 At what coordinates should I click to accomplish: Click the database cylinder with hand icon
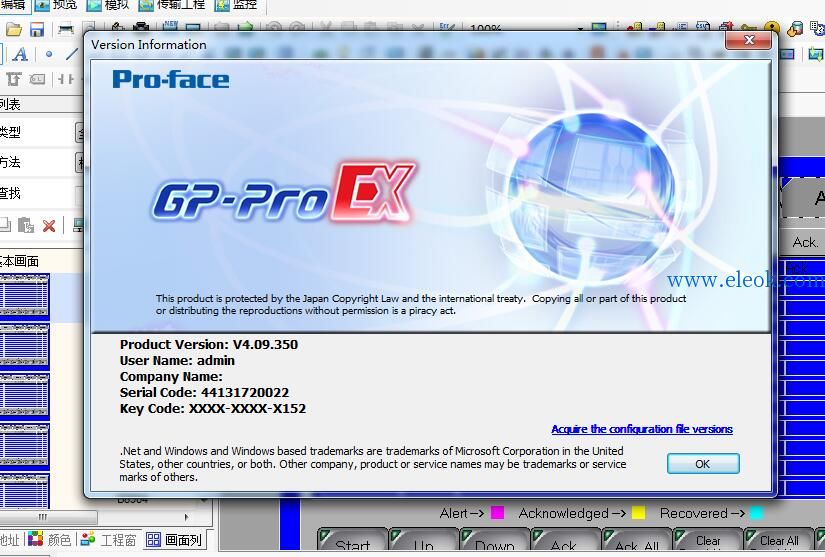click(x=795, y=28)
